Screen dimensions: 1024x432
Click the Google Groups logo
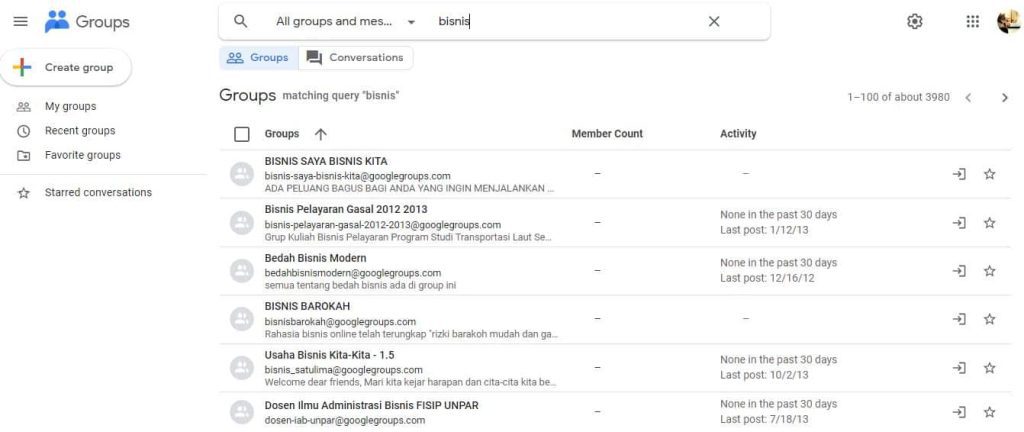87,22
